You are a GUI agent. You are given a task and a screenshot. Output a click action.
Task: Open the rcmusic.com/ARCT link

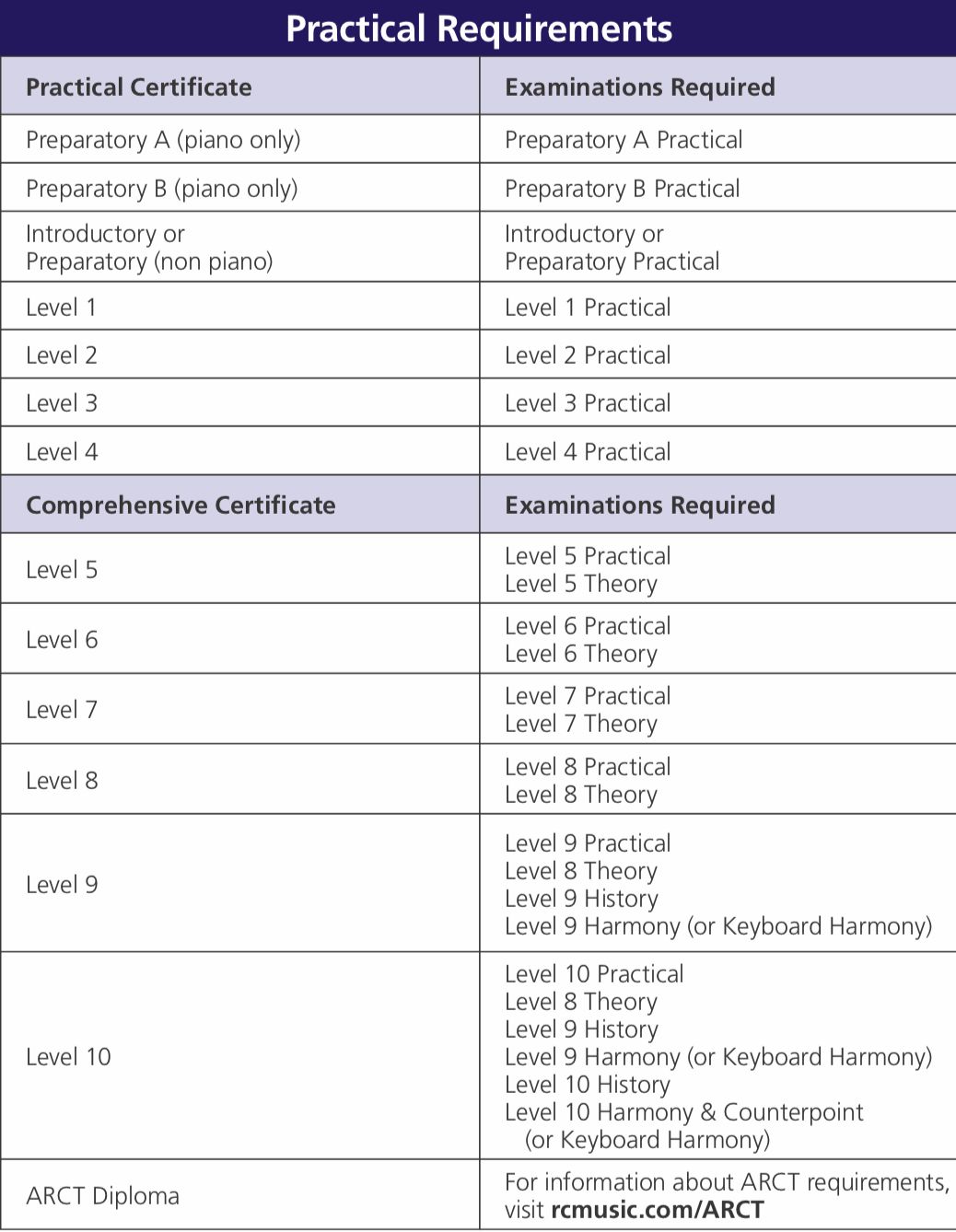point(658,1209)
